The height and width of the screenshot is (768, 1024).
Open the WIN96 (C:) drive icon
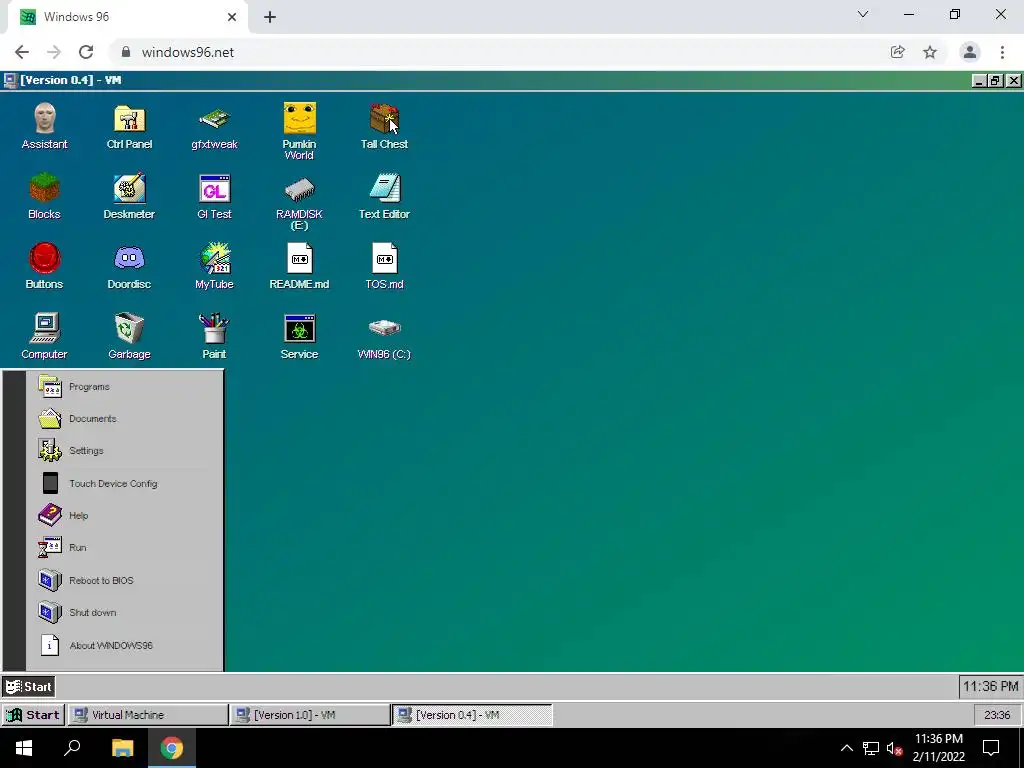tap(384, 336)
